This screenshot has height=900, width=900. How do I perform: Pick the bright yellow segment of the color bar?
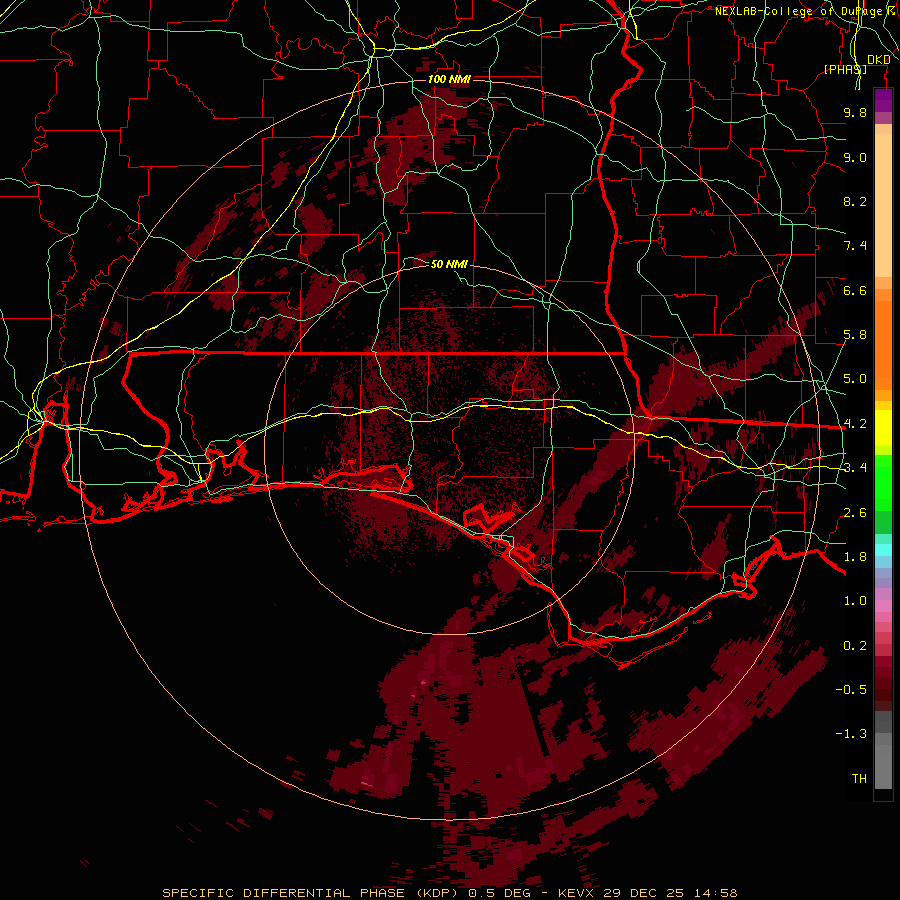click(883, 428)
